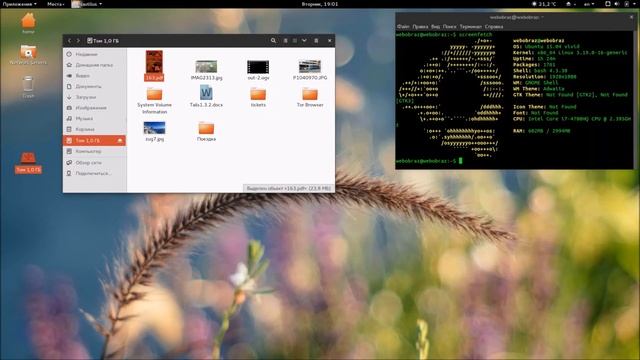Select the Tails1.3.2.docx document
The width and height of the screenshot is (640, 360).
tap(206, 97)
